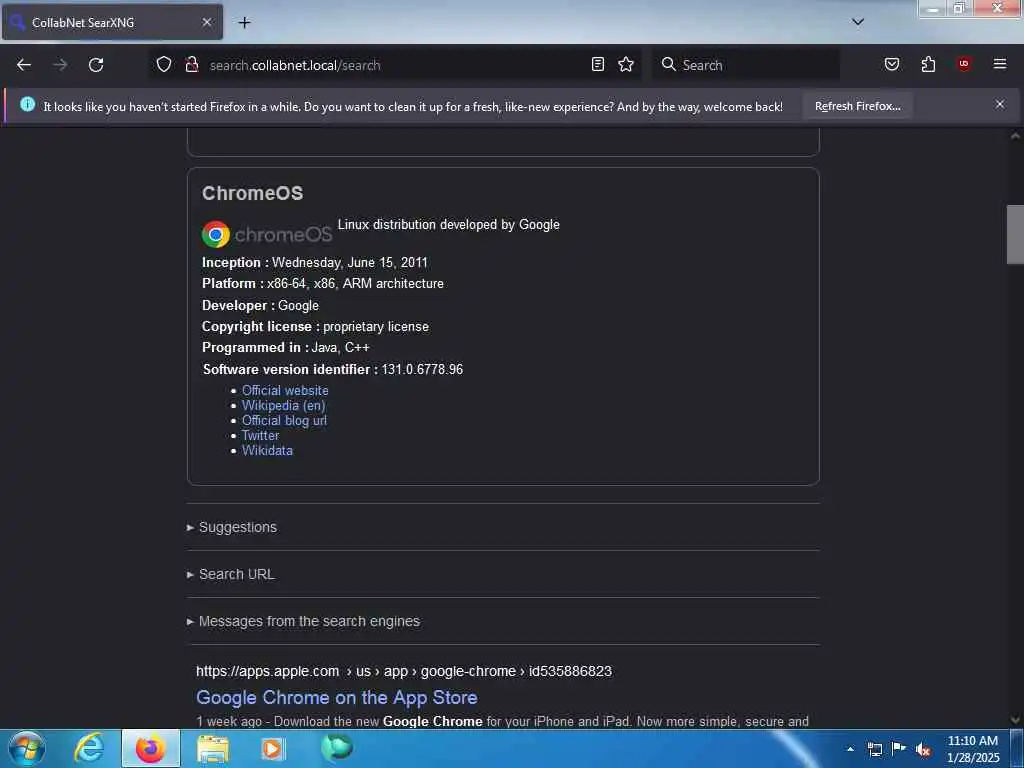Bookmark this page with the star icon
This screenshot has width=1024, height=768.
pos(626,64)
